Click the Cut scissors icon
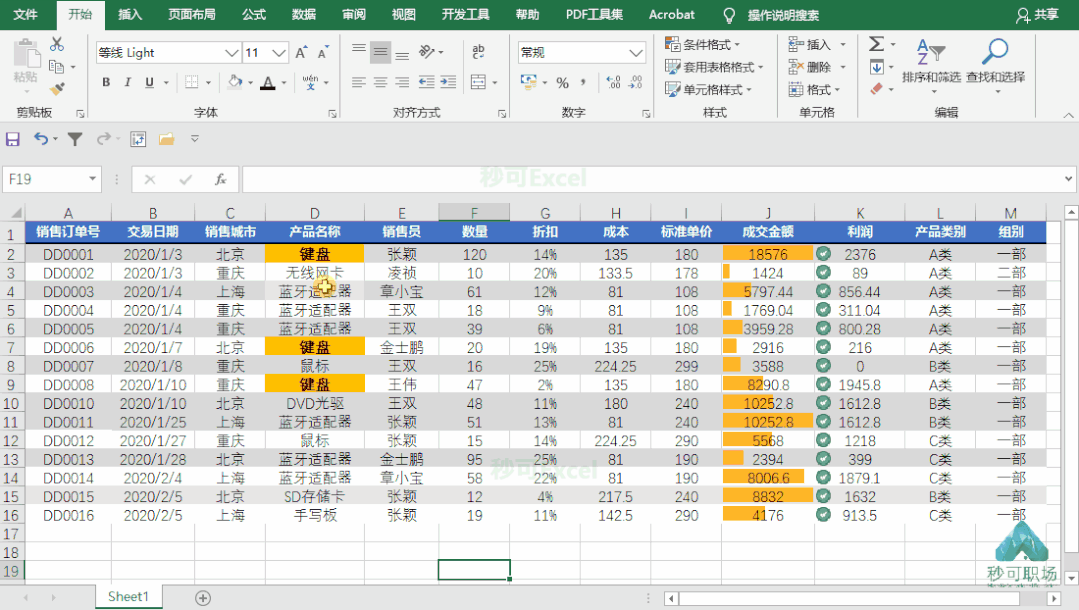 [57, 45]
